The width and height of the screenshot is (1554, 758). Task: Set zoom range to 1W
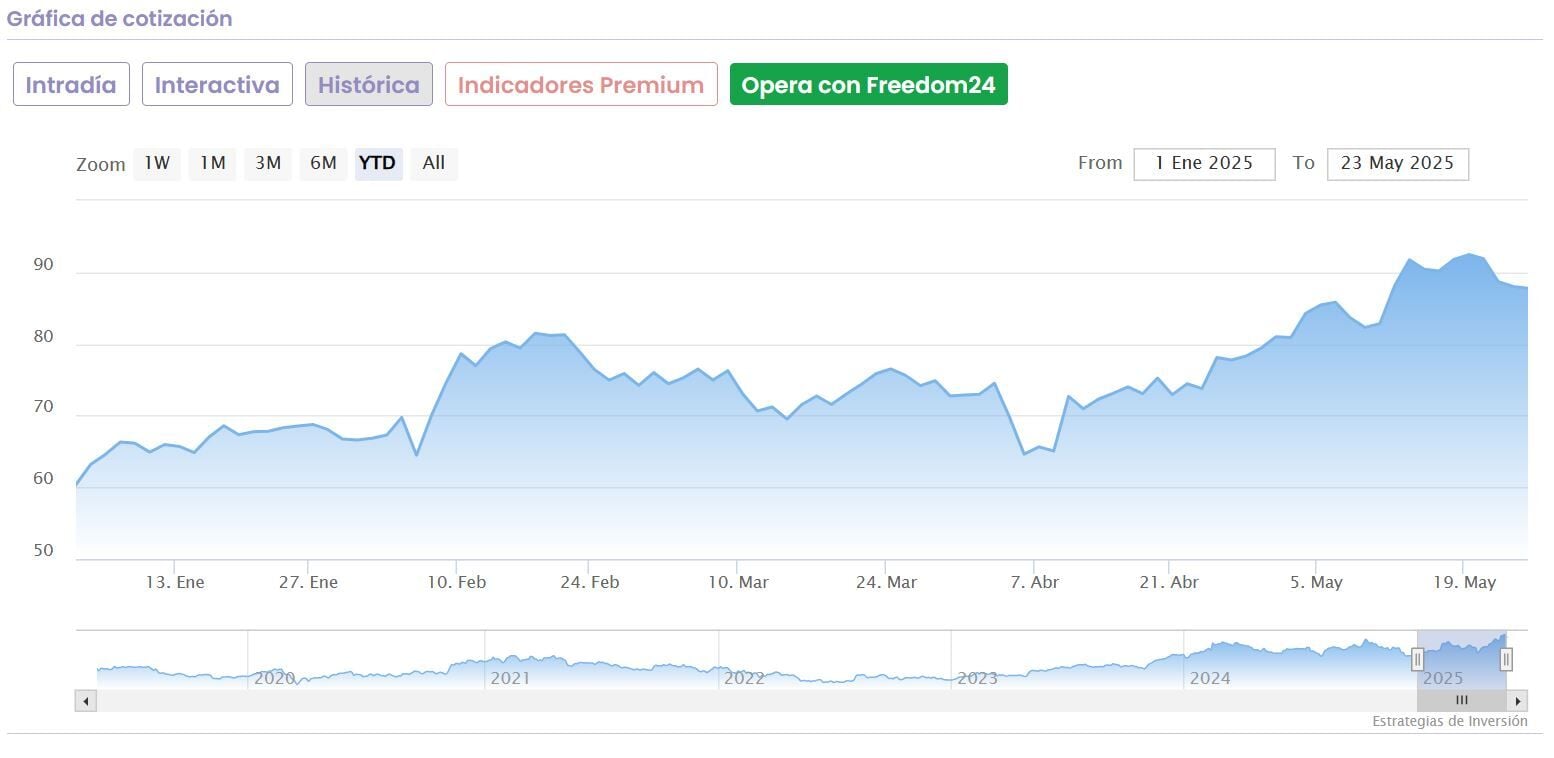click(x=157, y=163)
